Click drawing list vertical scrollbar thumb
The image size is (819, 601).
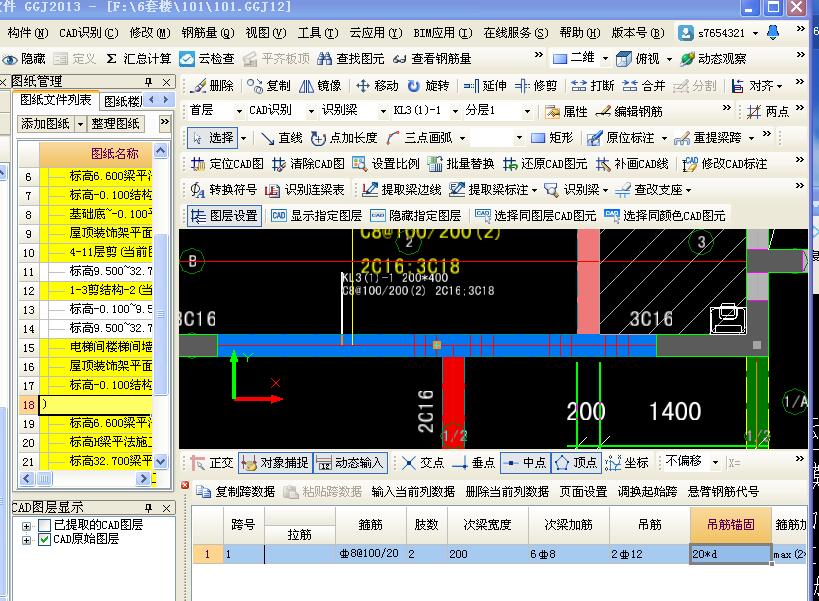[x=161, y=314]
